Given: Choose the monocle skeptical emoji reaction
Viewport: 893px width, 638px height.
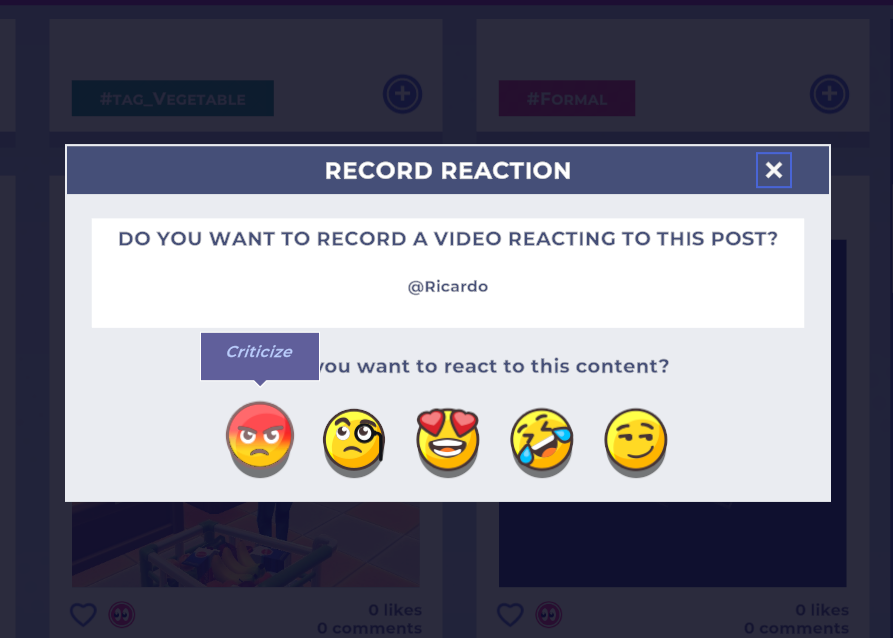Looking at the screenshot, I should click(x=354, y=439).
